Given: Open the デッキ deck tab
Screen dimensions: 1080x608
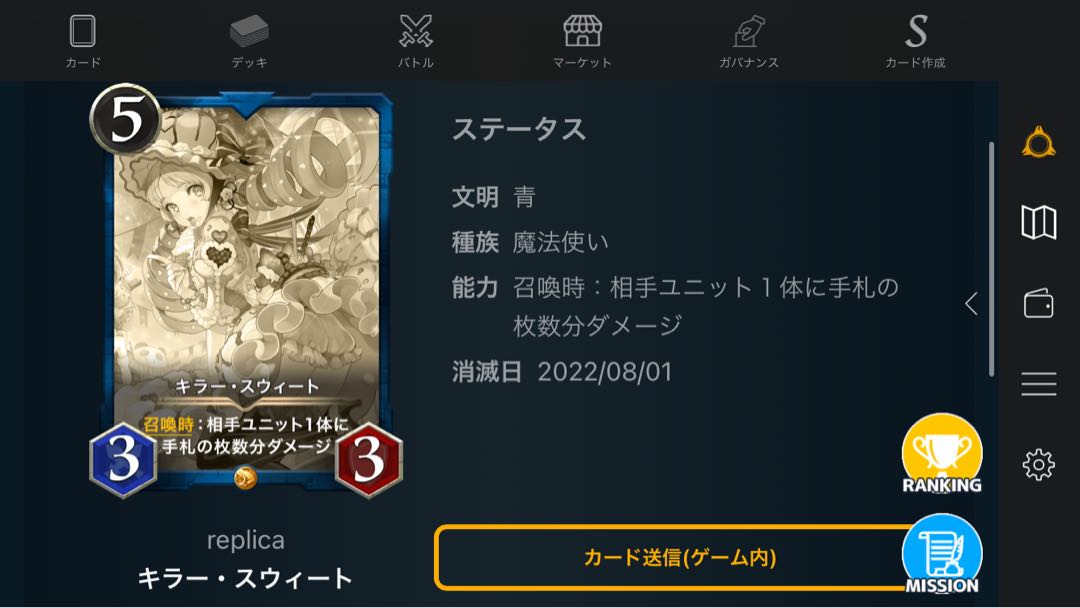Looking at the screenshot, I should (x=249, y=41).
